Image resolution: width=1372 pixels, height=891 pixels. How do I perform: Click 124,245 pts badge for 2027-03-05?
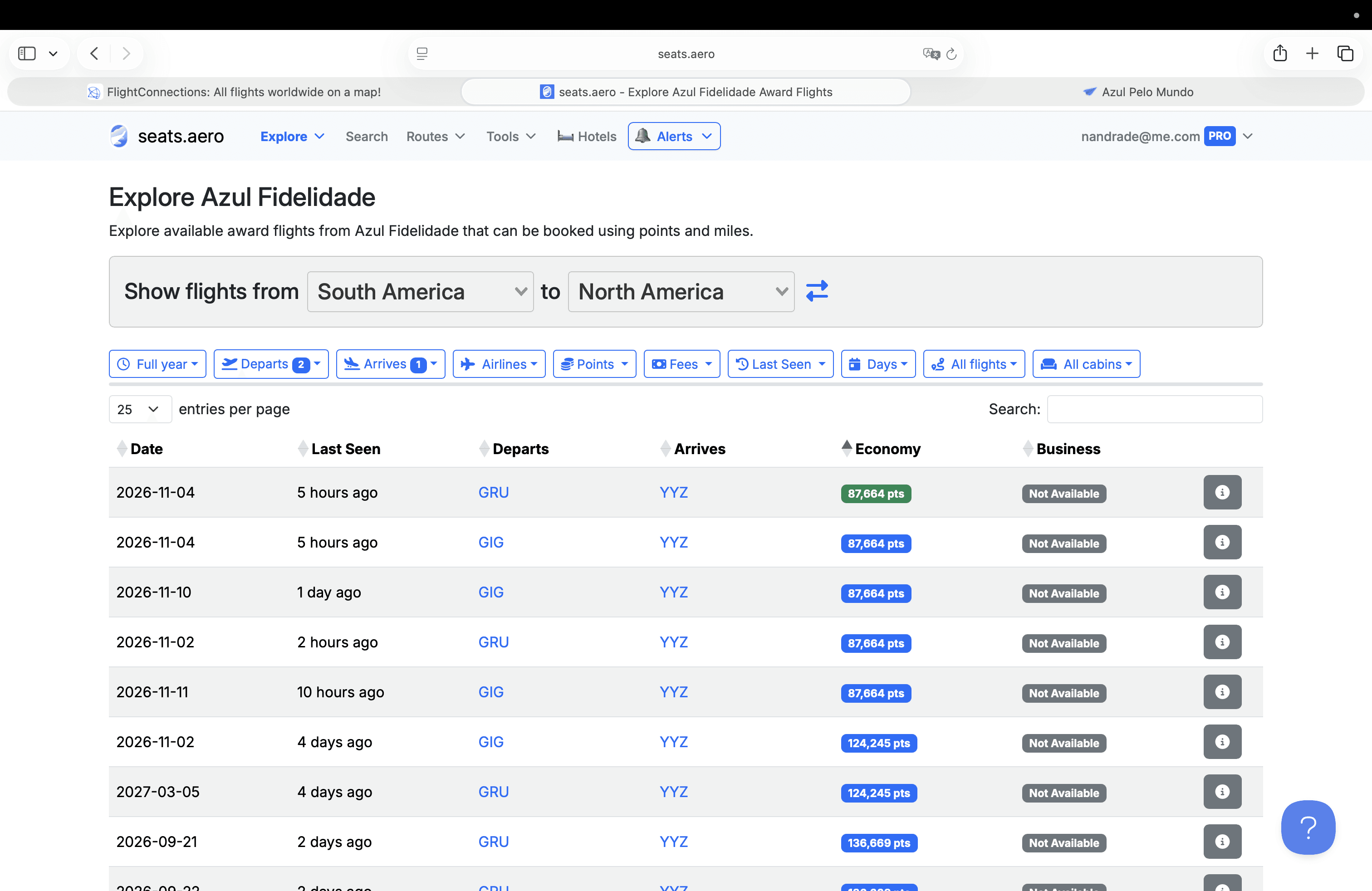878,793
